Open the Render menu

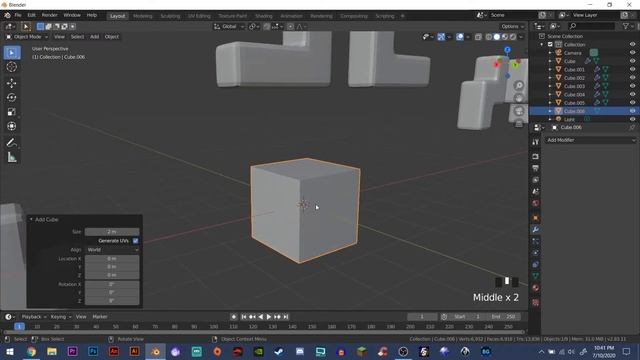click(49, 15)
